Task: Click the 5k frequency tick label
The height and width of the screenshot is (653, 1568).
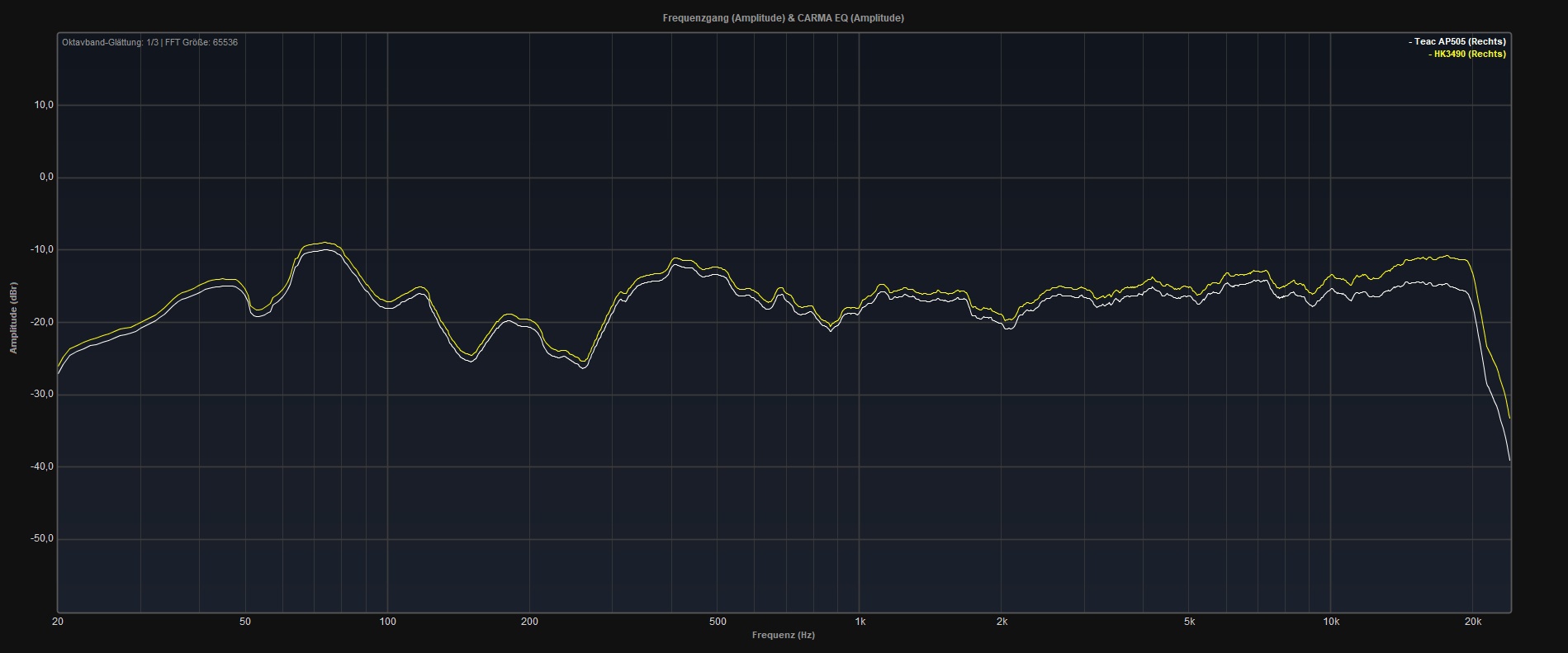Action: click(1189, 622)
